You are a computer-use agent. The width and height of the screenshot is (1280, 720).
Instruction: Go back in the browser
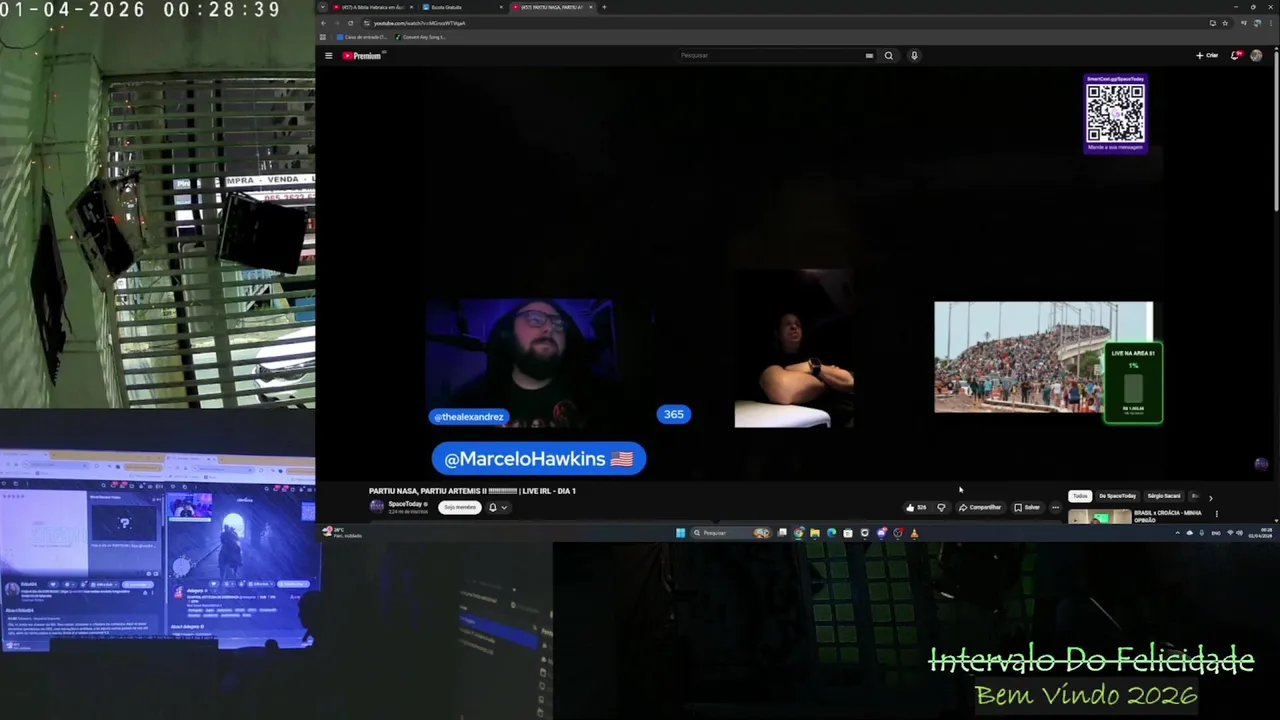click(x=322, y=23)
